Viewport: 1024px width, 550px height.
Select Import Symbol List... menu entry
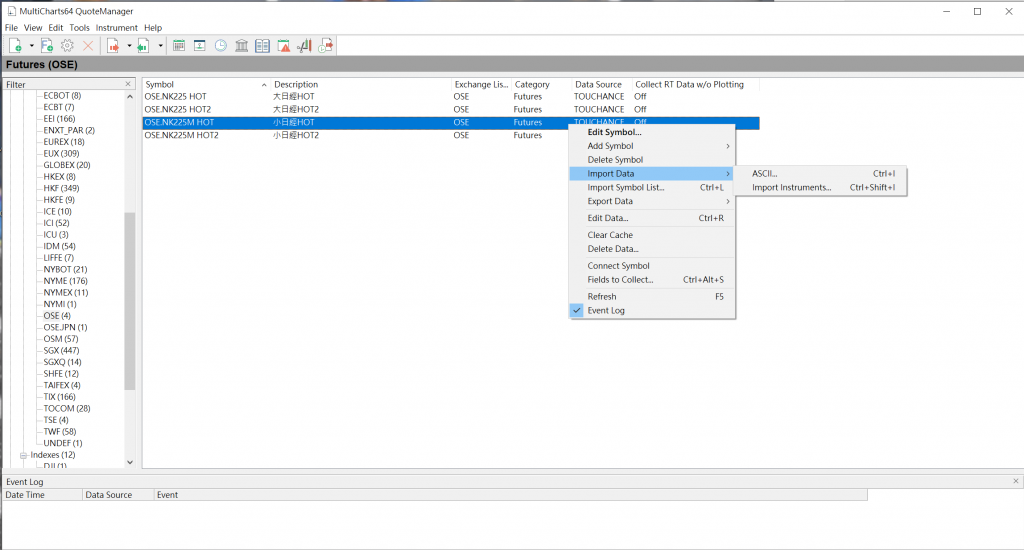(x=652, y=187)
